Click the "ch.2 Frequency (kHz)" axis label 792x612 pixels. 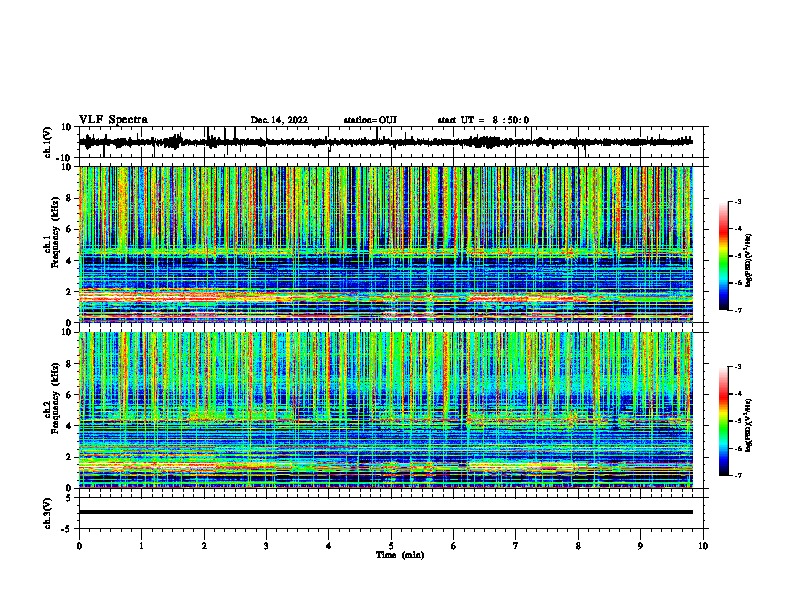click(51, 398)
